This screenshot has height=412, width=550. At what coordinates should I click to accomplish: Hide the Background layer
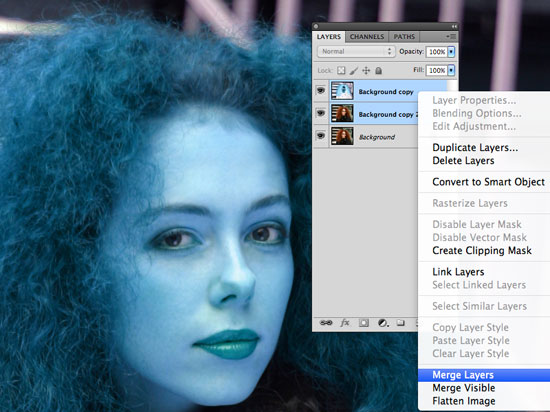(321, 136)
